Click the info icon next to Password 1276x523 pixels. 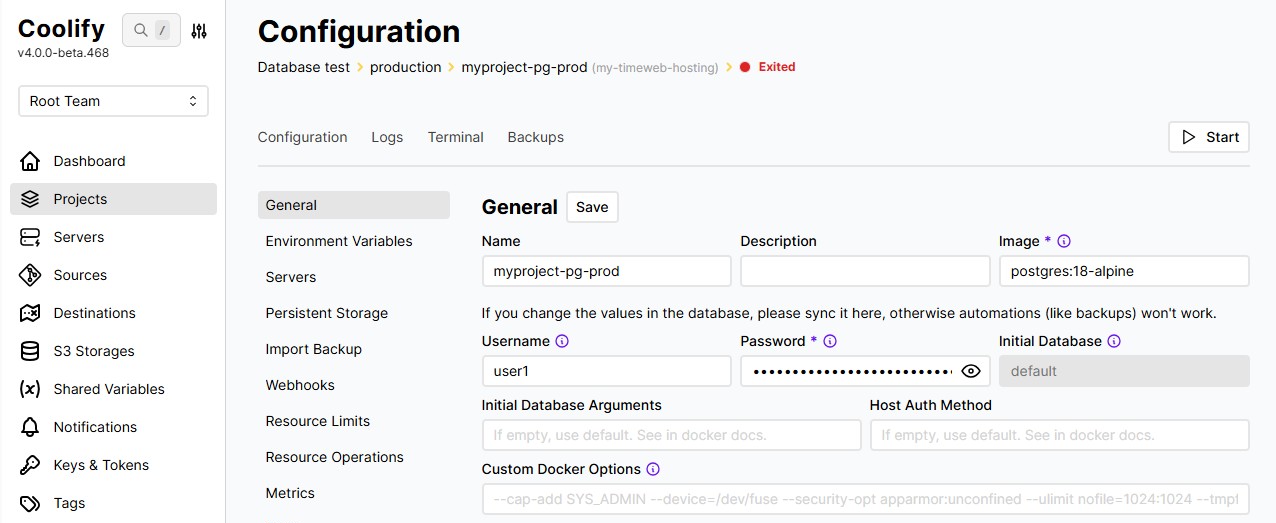pyautogui.click(x=830, y=341)
